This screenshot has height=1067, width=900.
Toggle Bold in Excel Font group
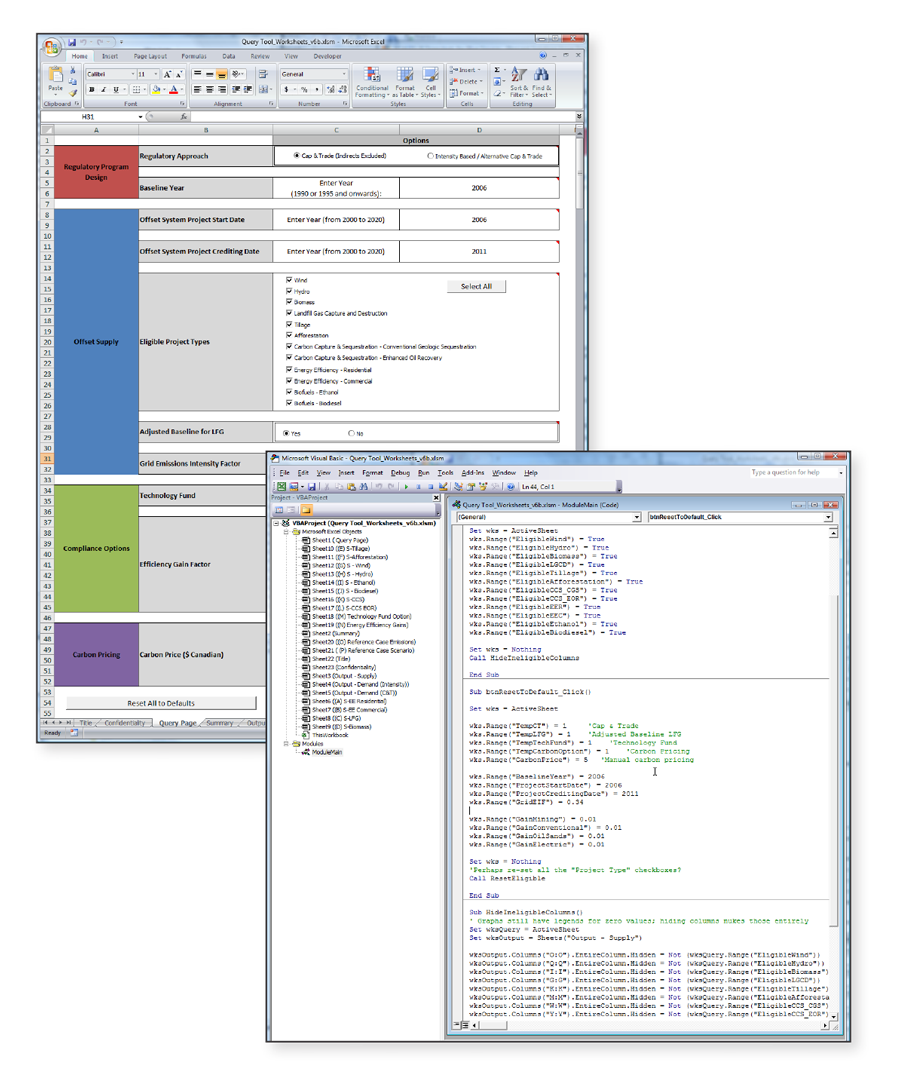coord(92,90)
